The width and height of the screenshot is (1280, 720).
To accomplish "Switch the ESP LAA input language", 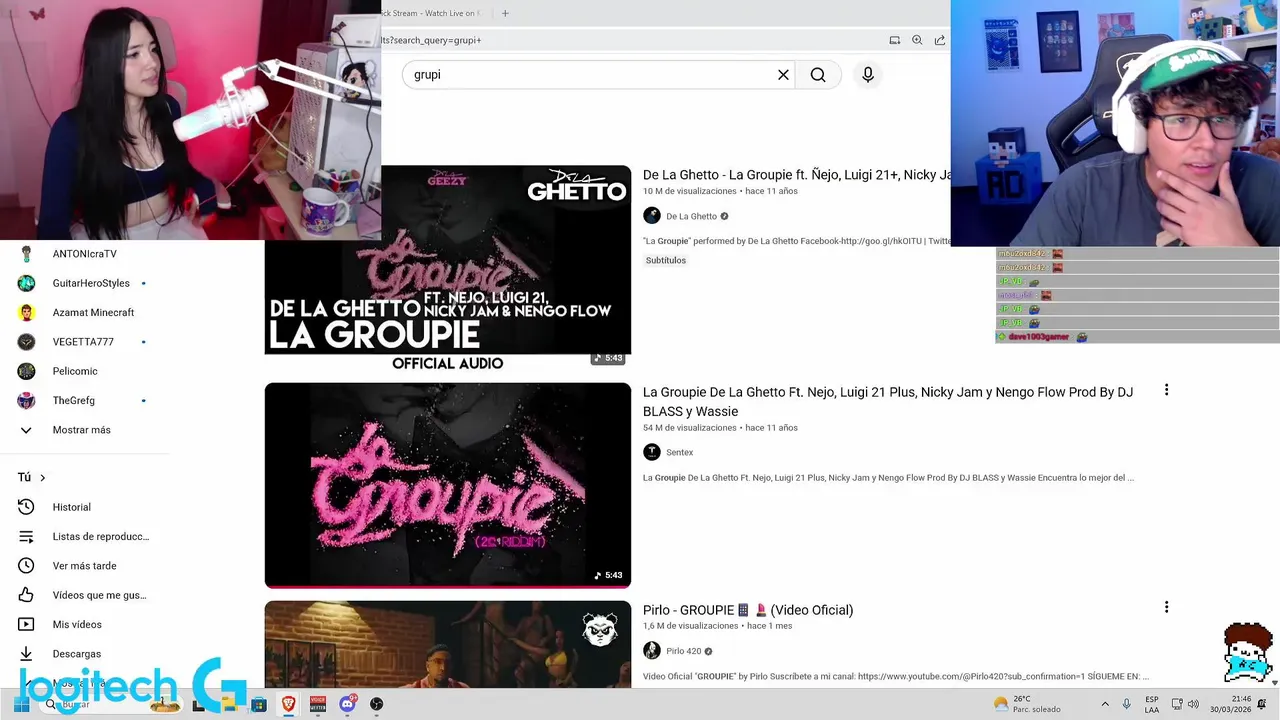I will coord(1152,704).
